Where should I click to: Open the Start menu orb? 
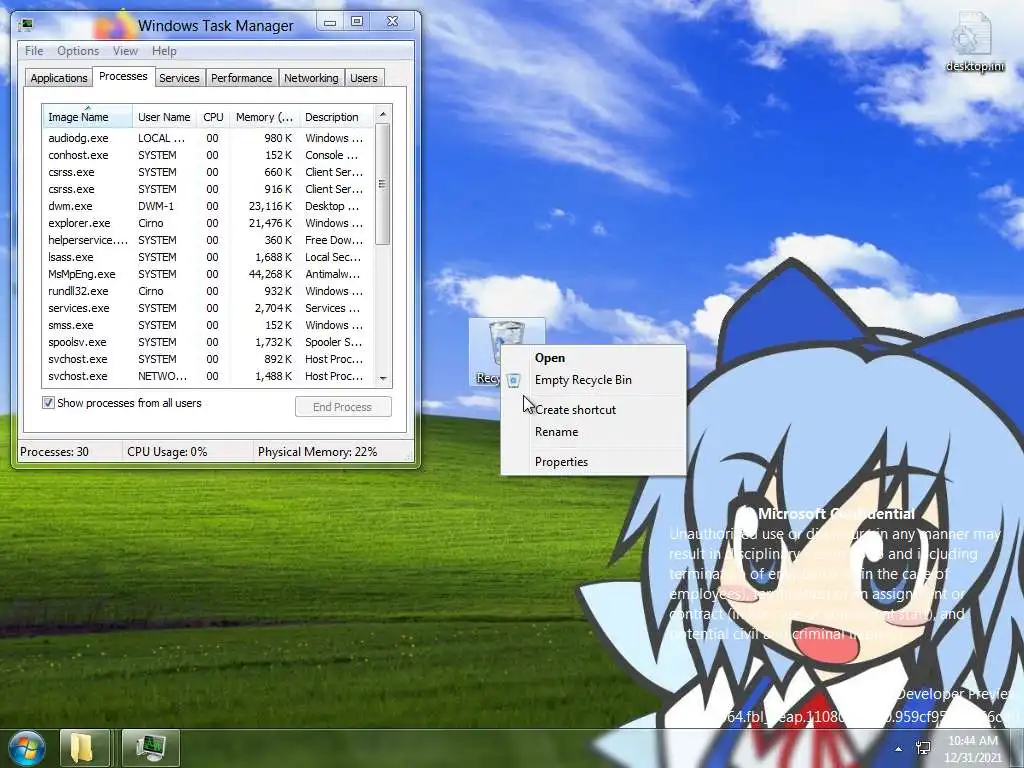(x=27, y=748)
